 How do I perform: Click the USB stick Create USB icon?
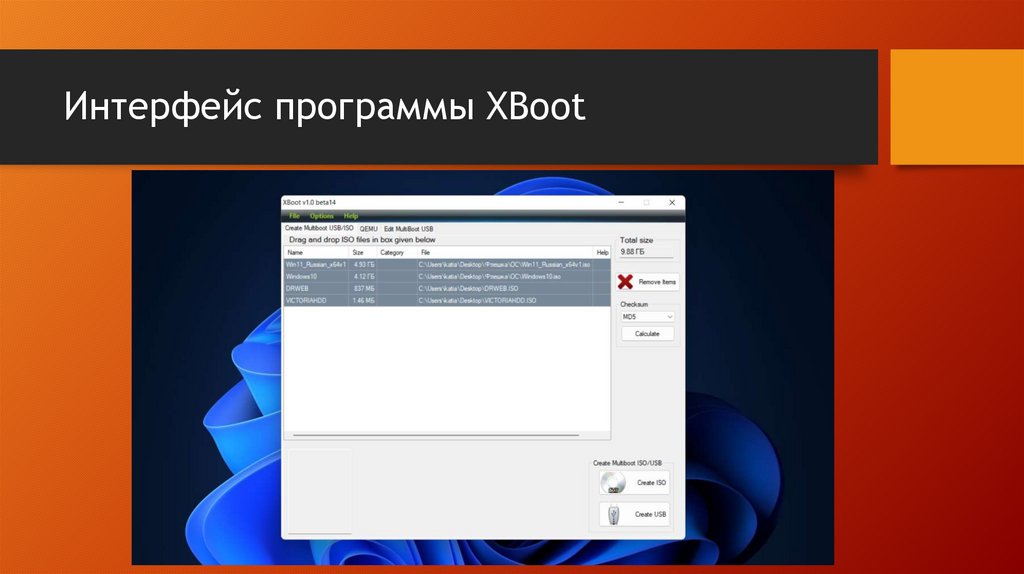click(x=613, y=515)
